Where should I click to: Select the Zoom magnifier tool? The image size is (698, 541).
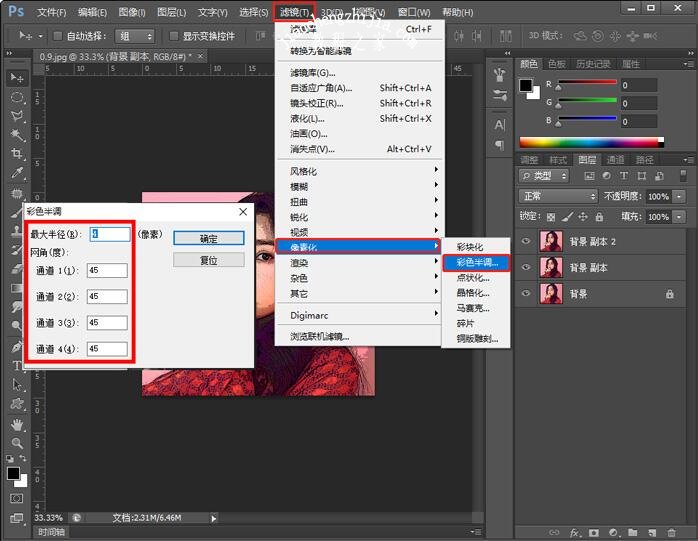click(x=17, y=442)
